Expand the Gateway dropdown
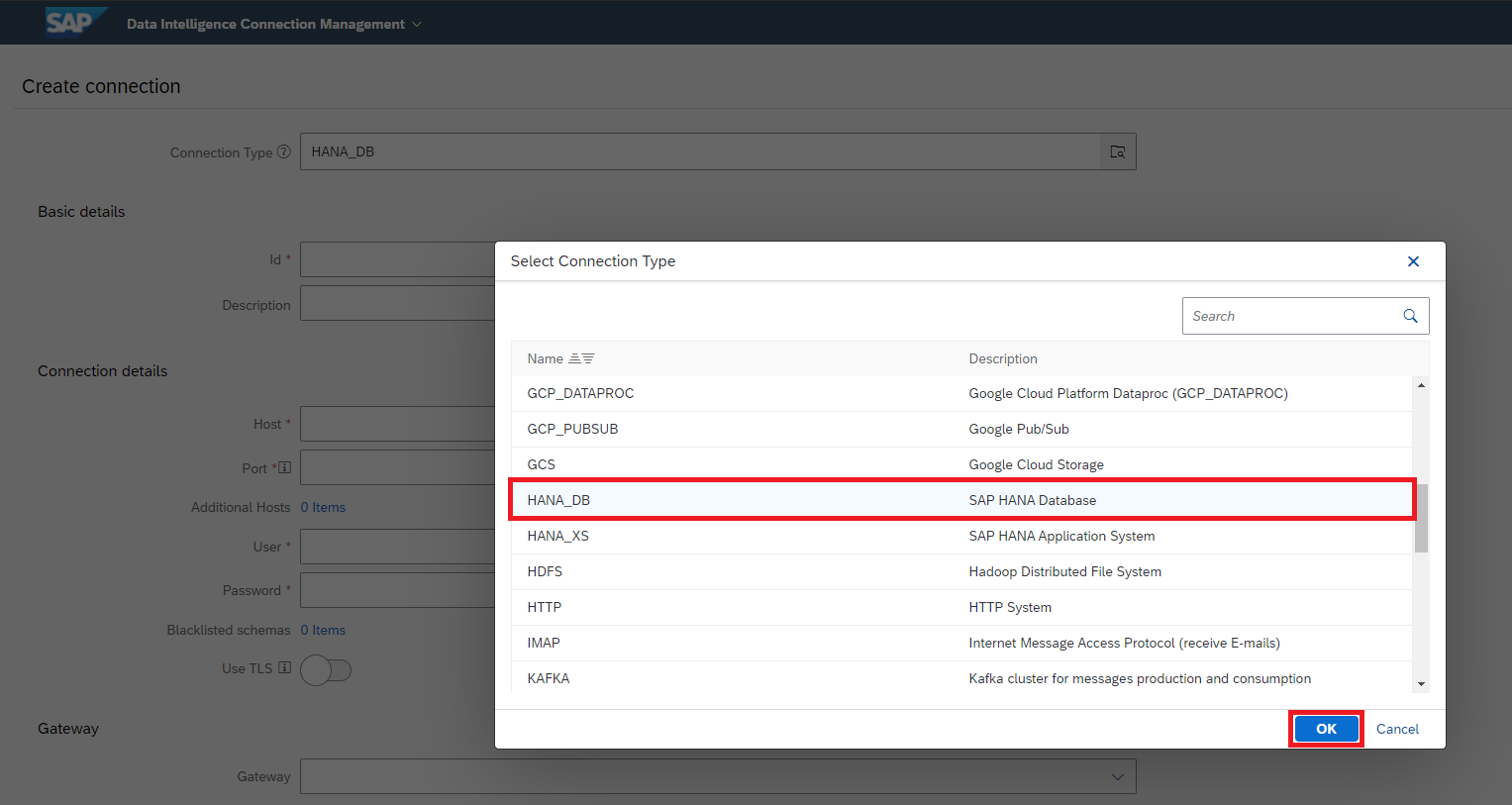 coord(1117,776)
